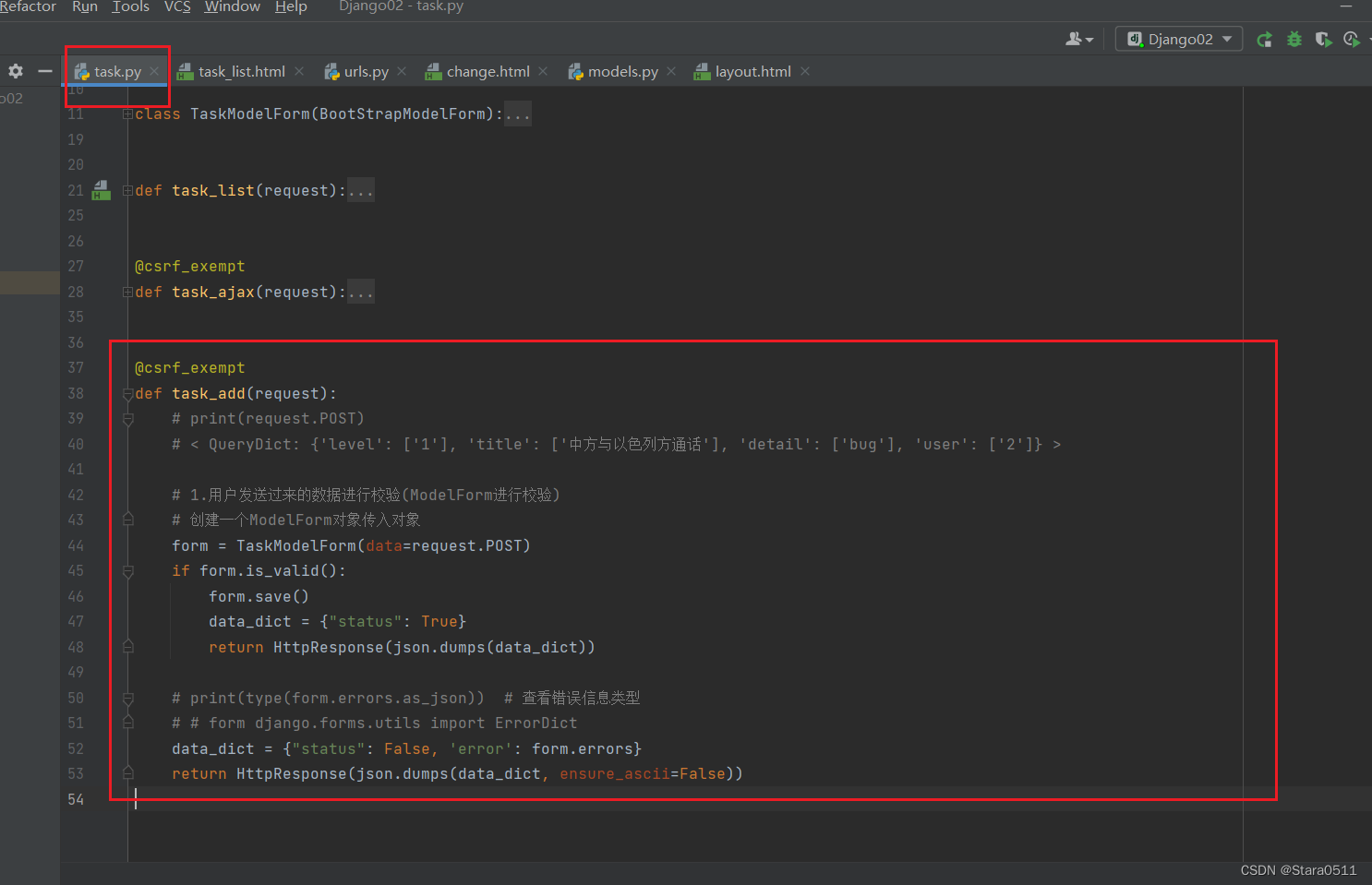Click form.save() on line 46
Screen dimensions: 1372x885
point(259,597)
